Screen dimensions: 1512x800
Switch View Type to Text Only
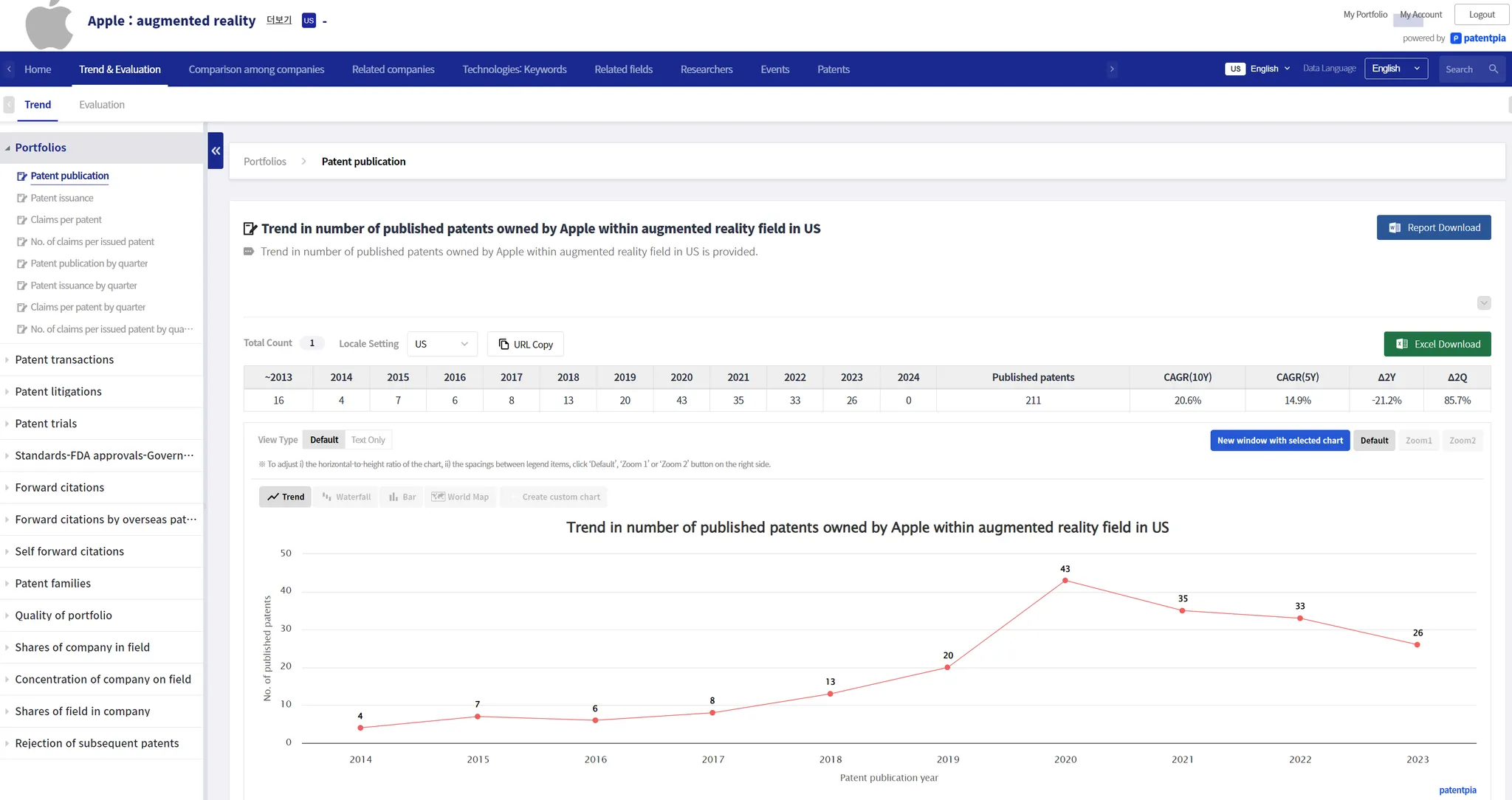pos(368,440)
